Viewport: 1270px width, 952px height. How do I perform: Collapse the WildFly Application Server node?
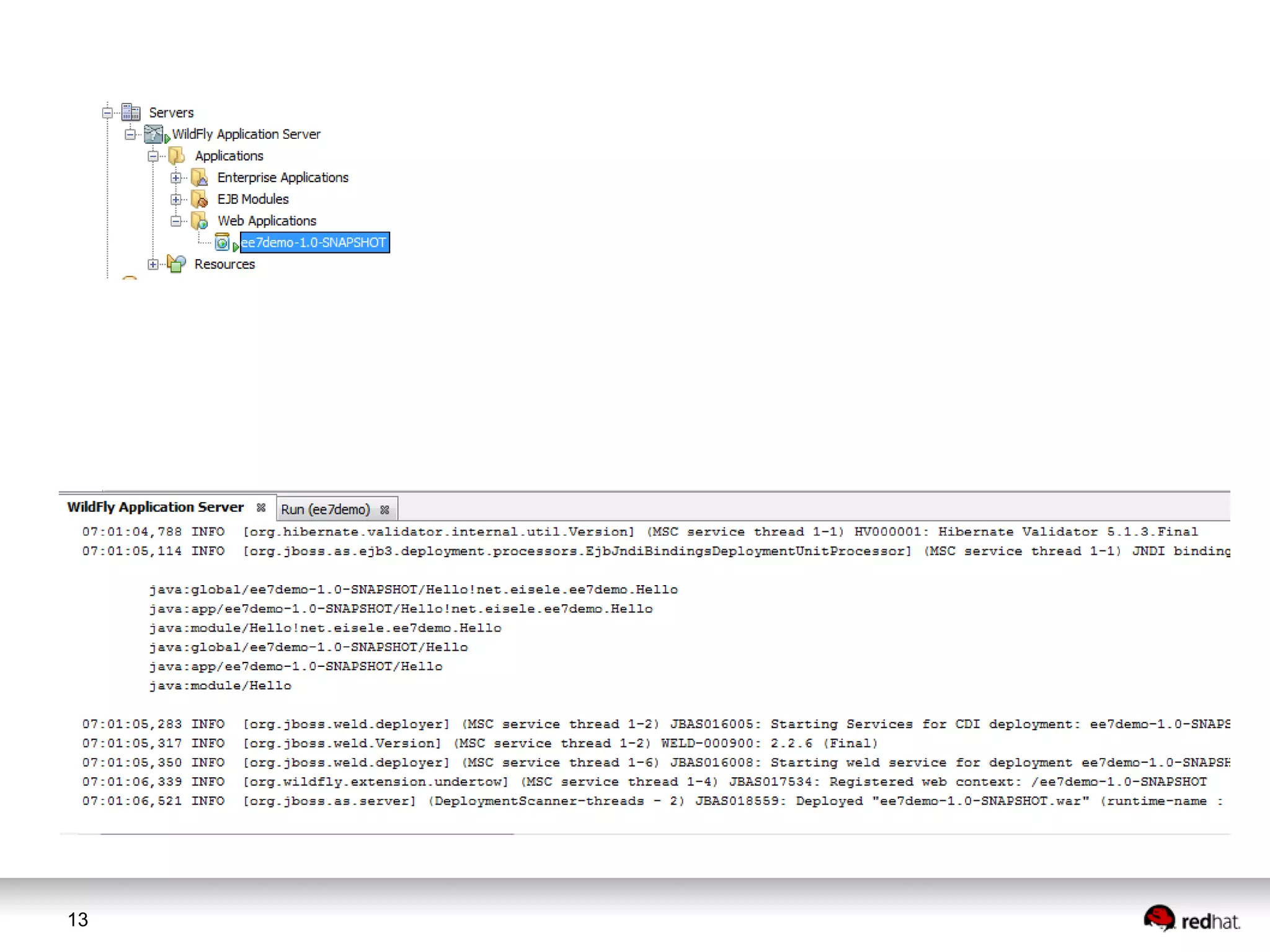(x=130, y=134)
